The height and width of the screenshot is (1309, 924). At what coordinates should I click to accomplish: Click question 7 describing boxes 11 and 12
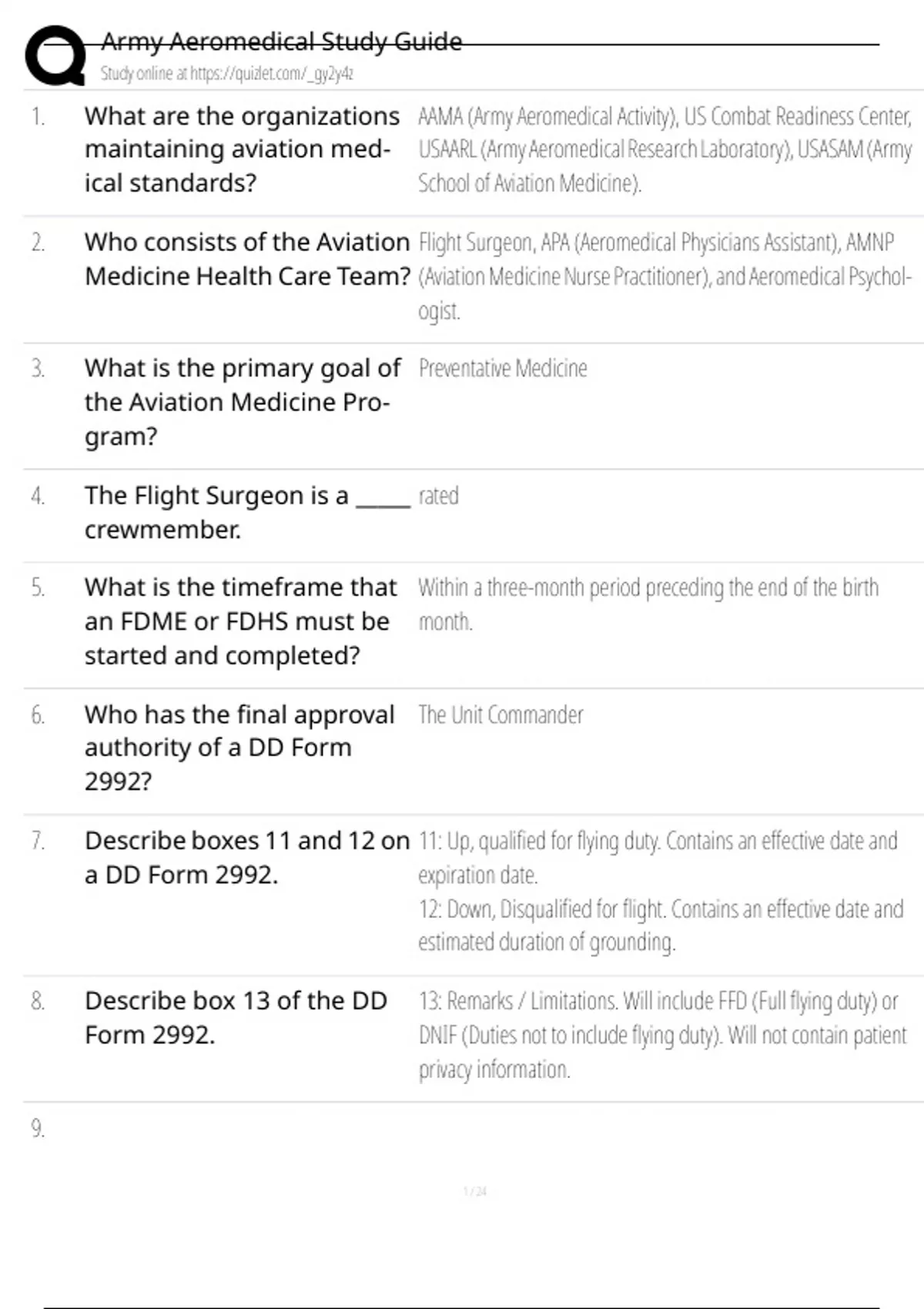click(246, 857)
